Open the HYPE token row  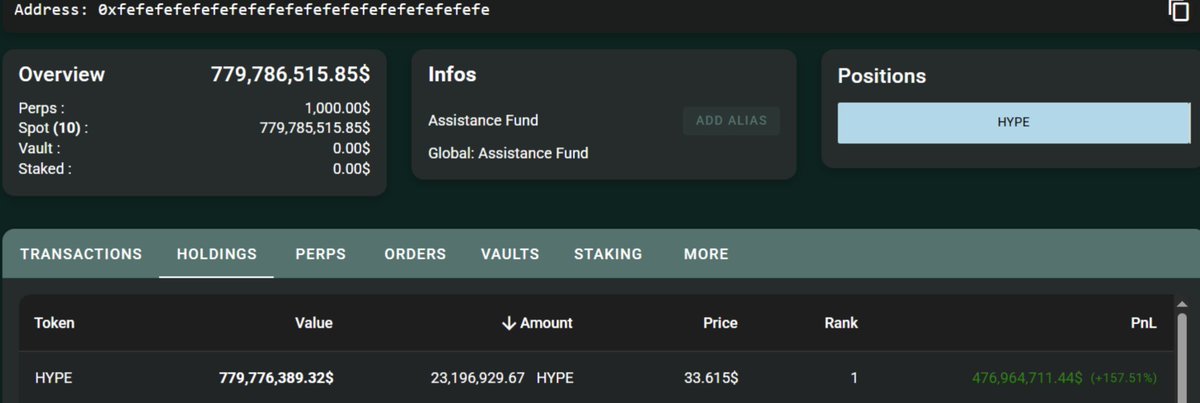tap(596, 378)
